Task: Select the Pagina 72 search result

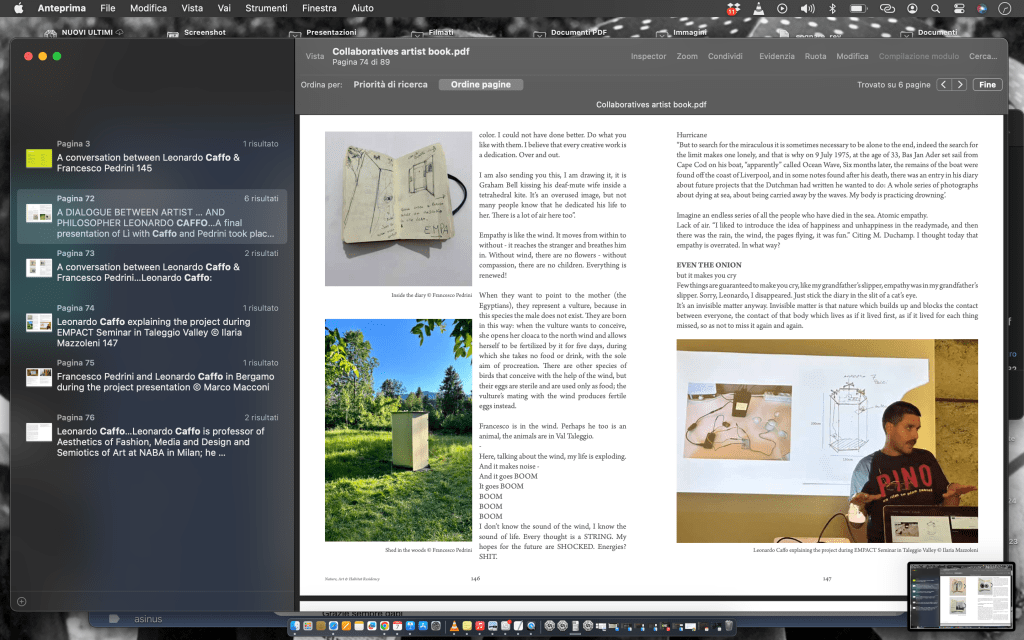Action: tap(152, 216)
